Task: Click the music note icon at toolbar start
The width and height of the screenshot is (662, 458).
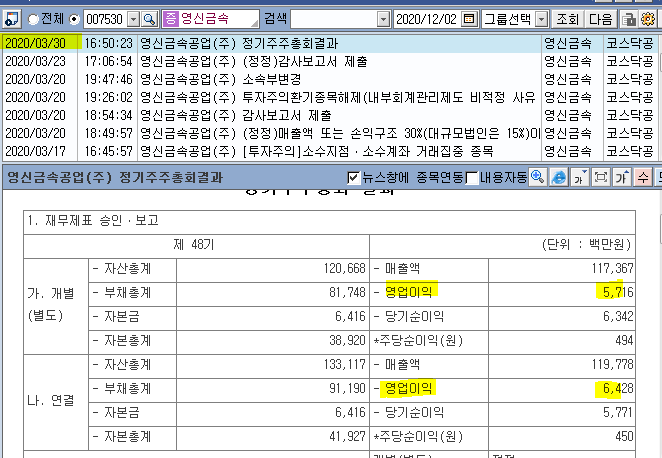Action: pos(11,19)
